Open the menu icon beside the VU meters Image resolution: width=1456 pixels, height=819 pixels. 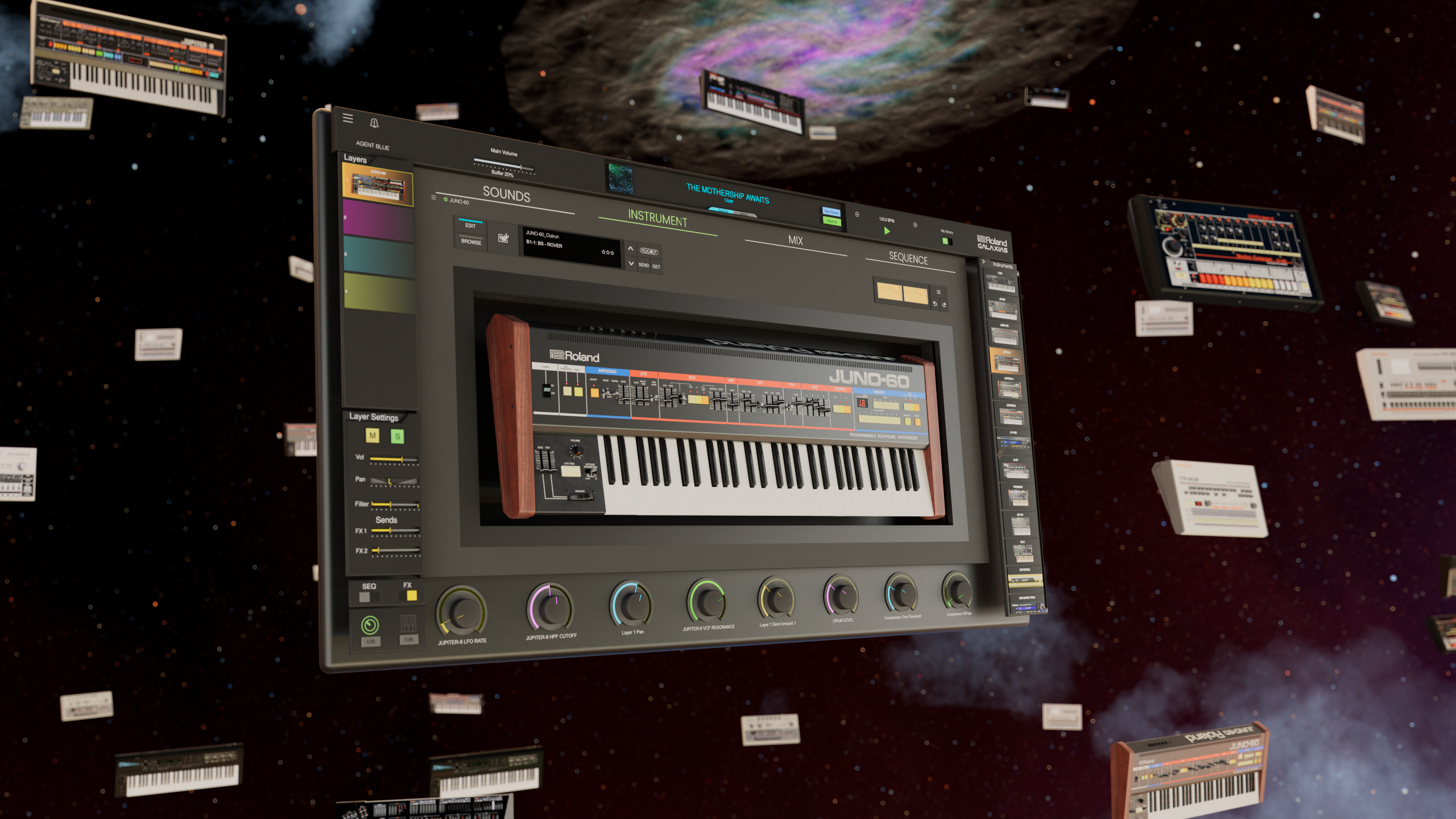(x=938, y=292)
